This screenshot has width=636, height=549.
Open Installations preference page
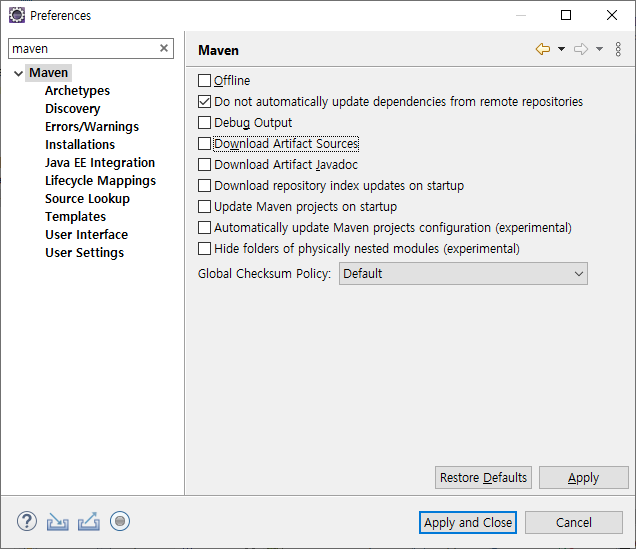click(x=80, y=145)
